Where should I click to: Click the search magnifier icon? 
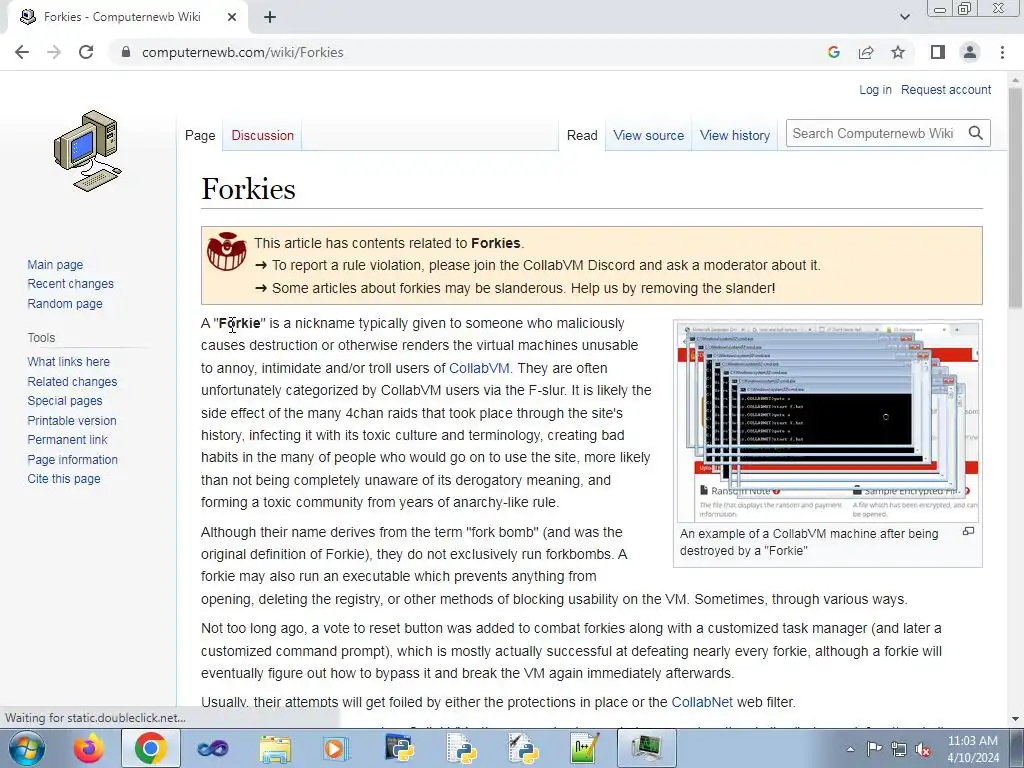976,133
